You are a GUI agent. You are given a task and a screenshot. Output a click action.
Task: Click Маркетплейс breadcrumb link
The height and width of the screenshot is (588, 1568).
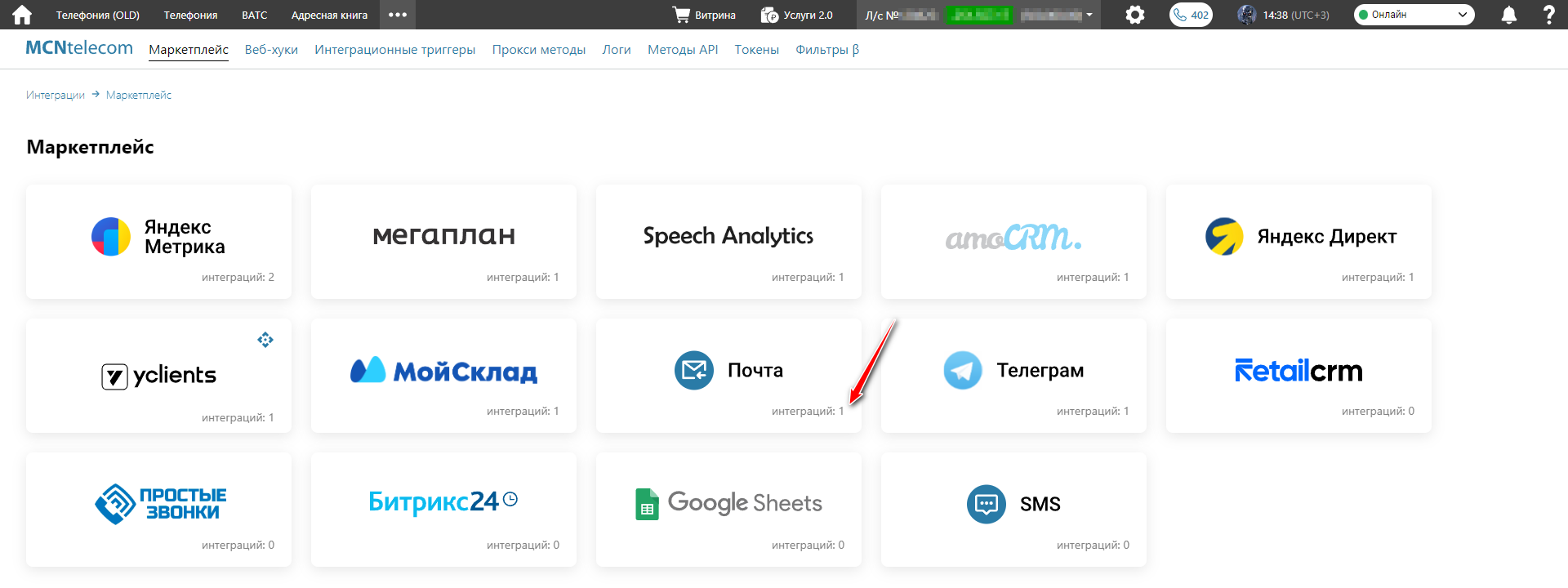(x=139, y=95)
